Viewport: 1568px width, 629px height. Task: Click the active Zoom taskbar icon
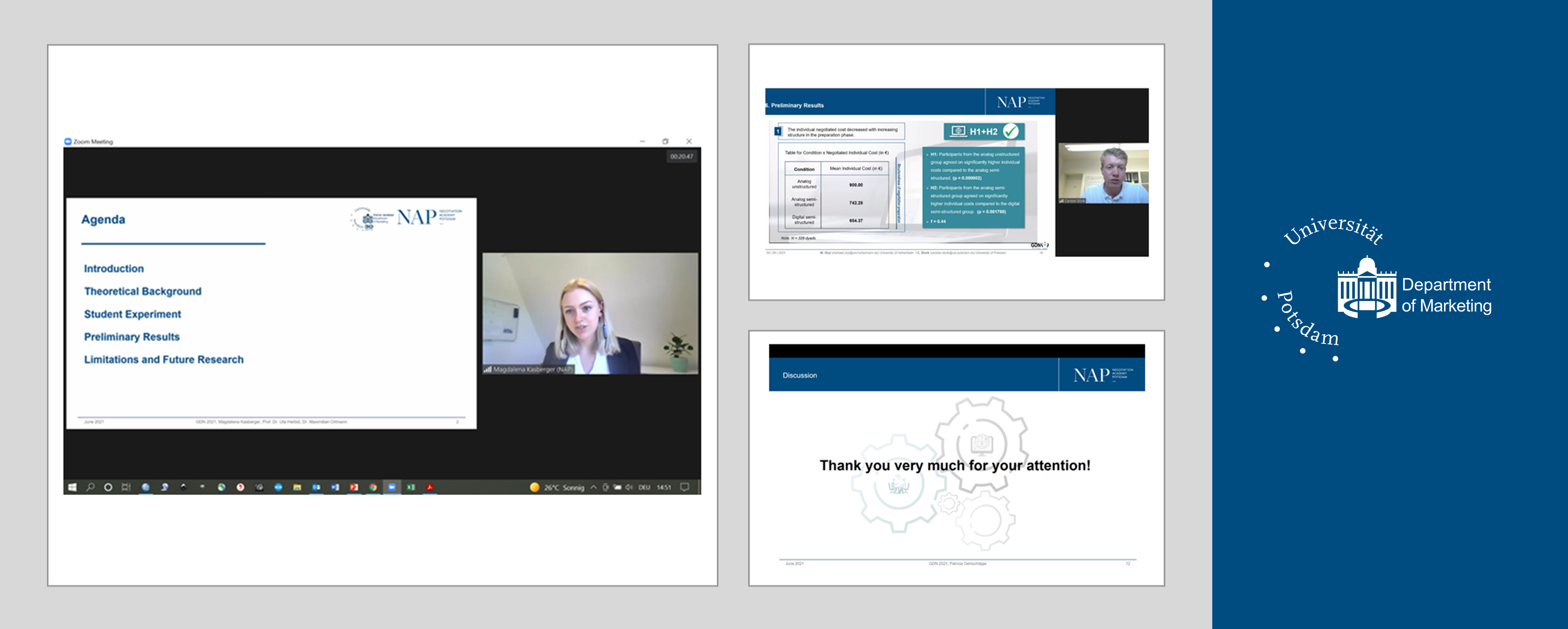click(392, 487)
